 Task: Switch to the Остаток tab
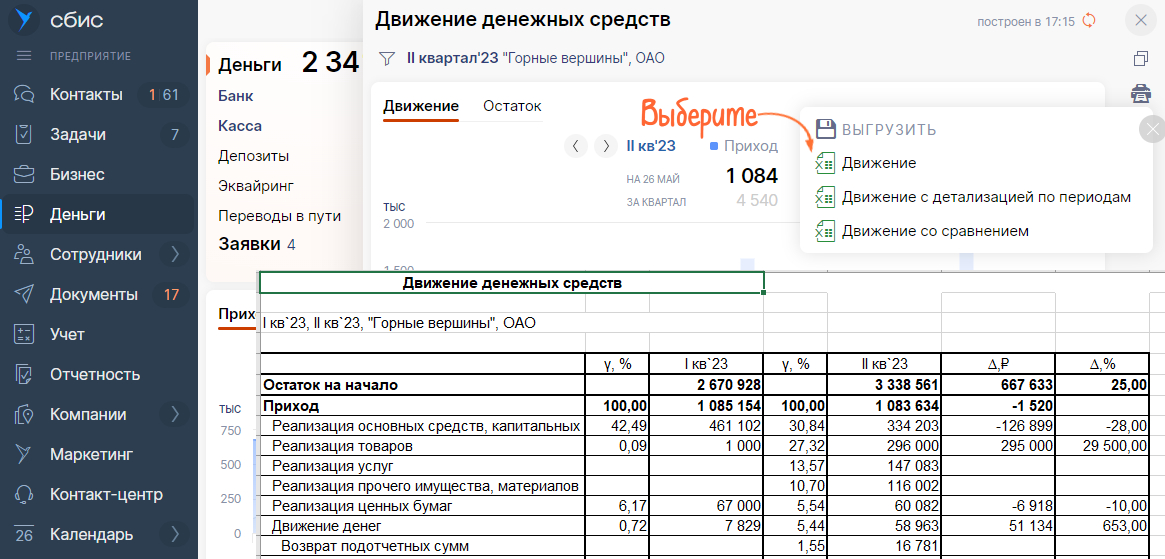512,106
